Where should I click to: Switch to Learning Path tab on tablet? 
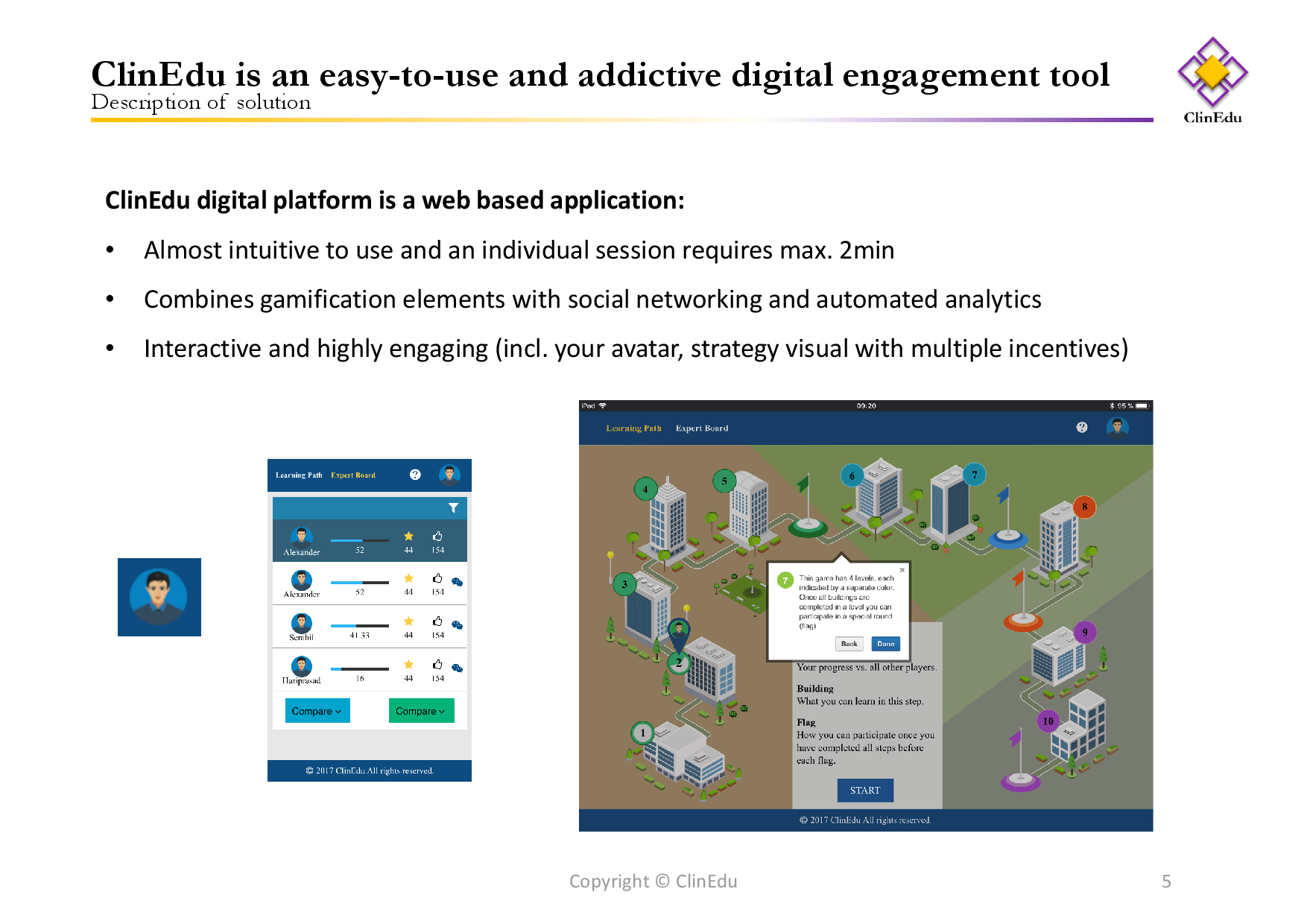point(633,428)
